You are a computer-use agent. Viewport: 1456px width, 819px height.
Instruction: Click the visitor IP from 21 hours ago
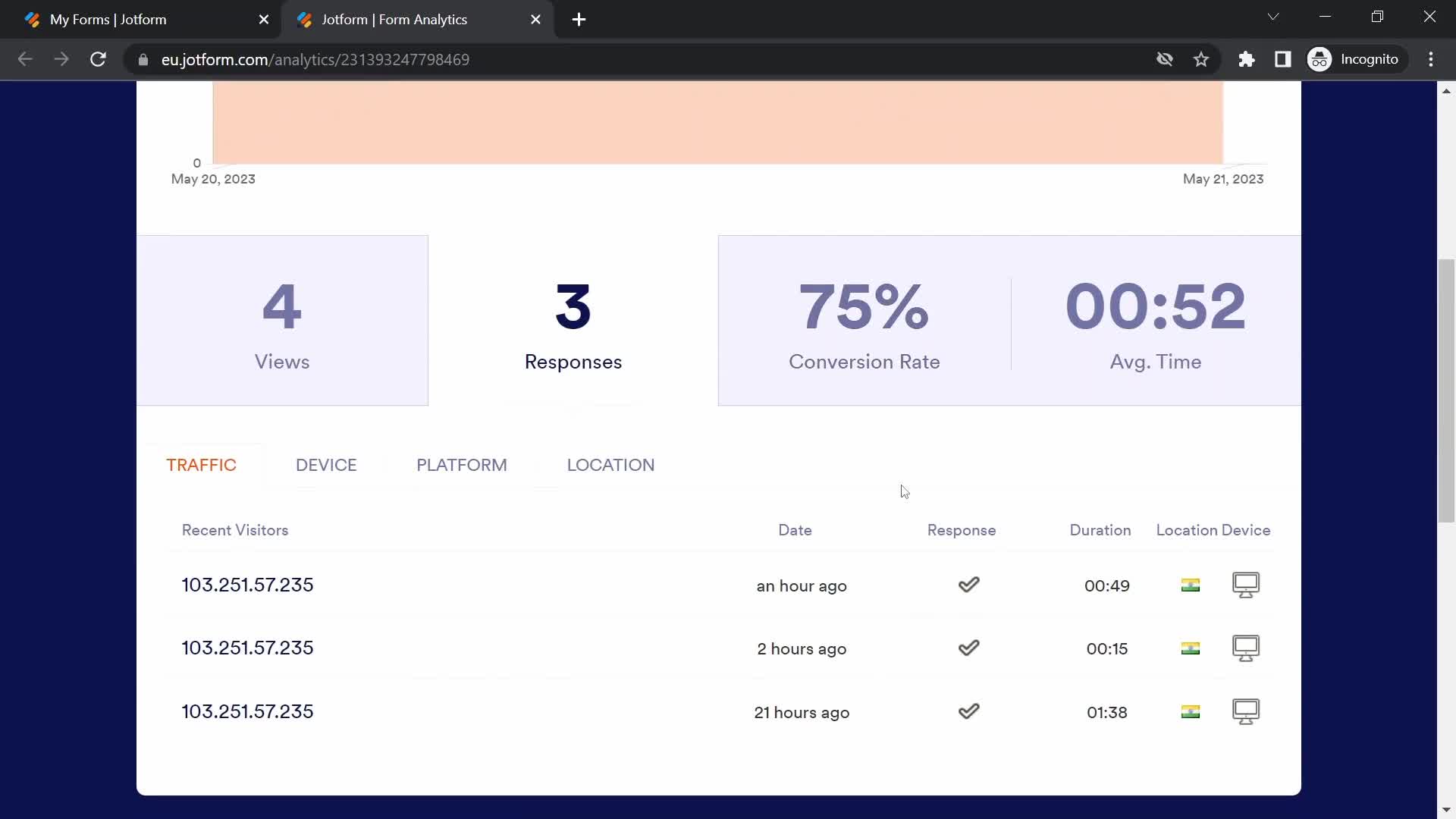pos(247,711)
